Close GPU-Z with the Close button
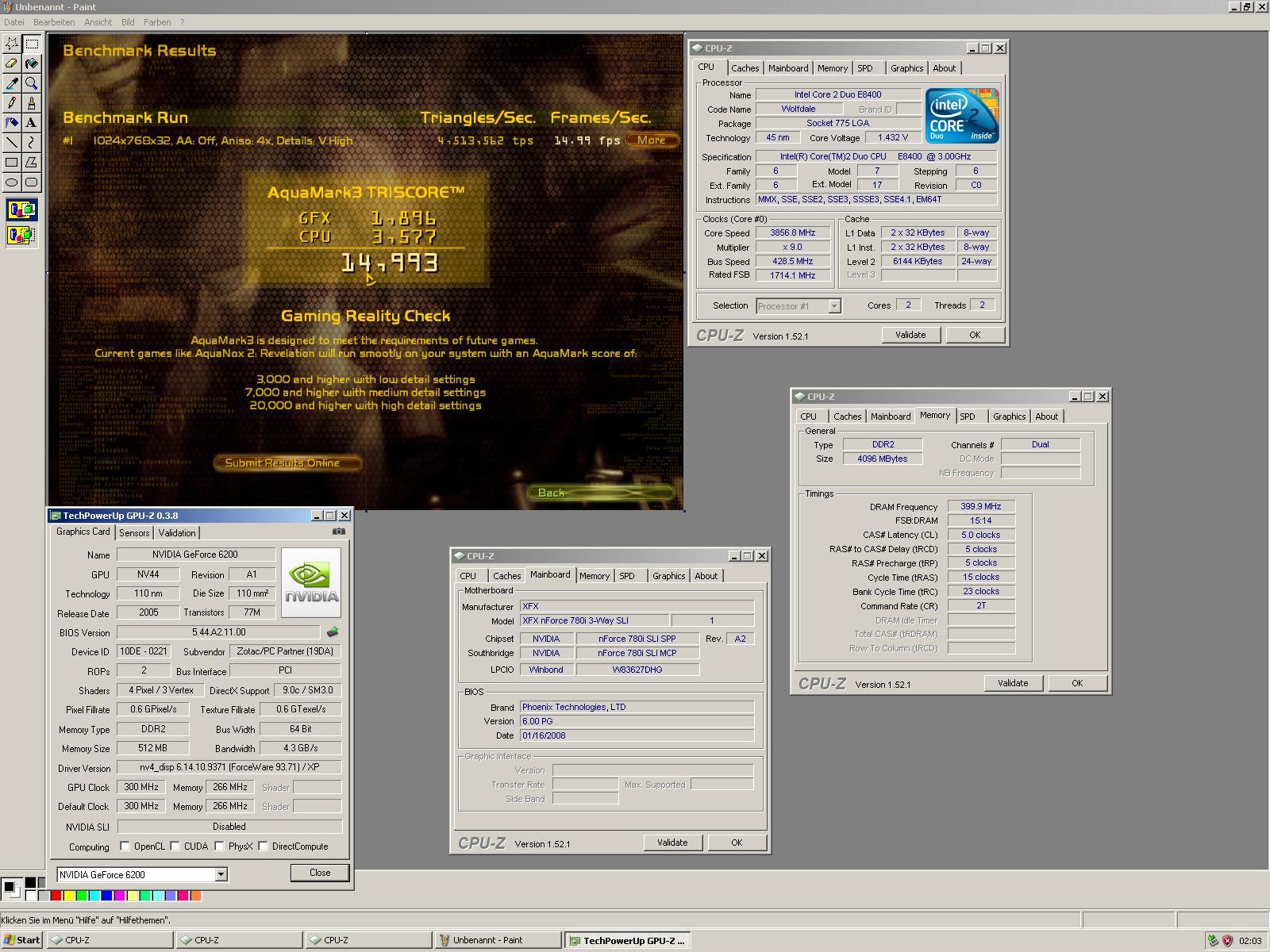 tap(320, 873)
